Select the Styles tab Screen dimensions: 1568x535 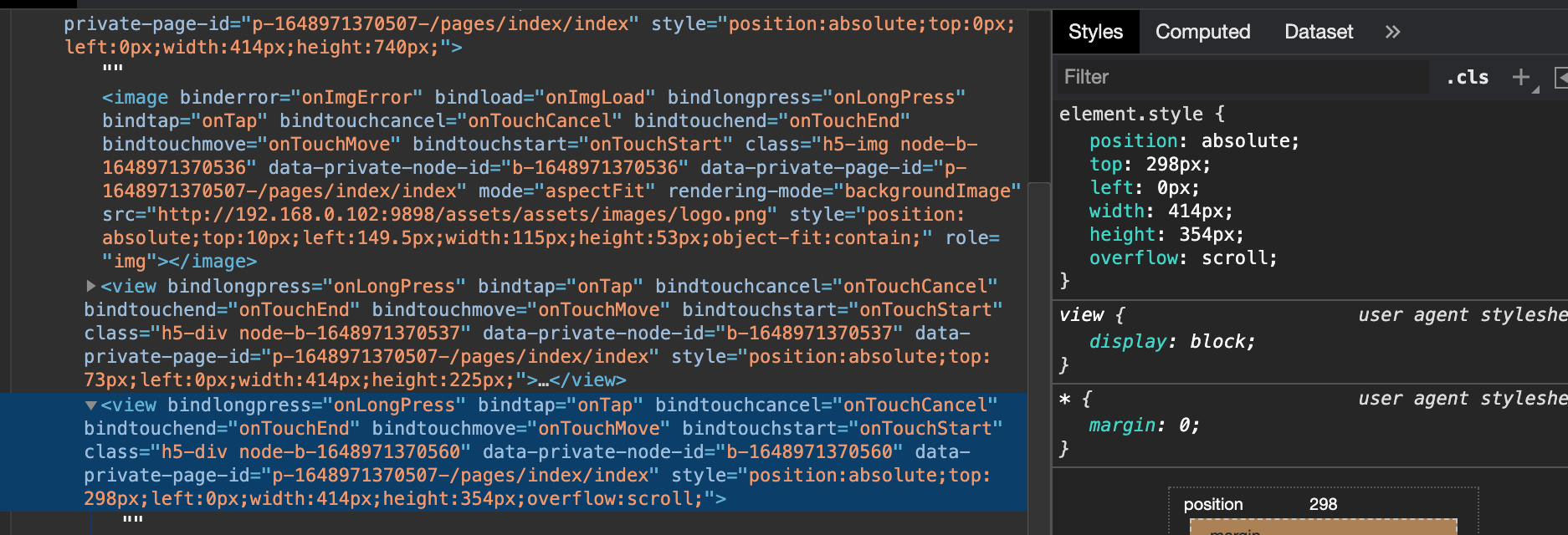(x=1095, y=32)
